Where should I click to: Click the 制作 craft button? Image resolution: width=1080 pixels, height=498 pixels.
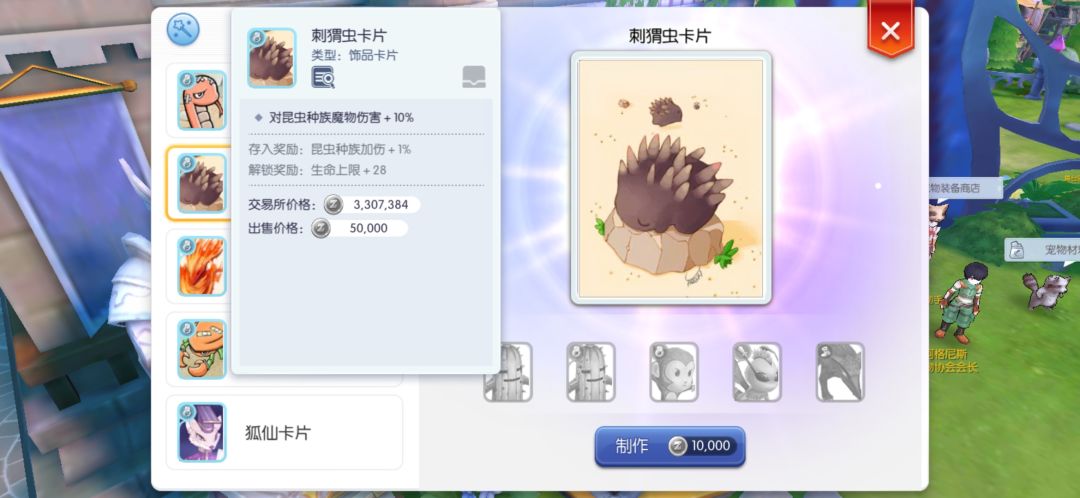coord(669,446)
